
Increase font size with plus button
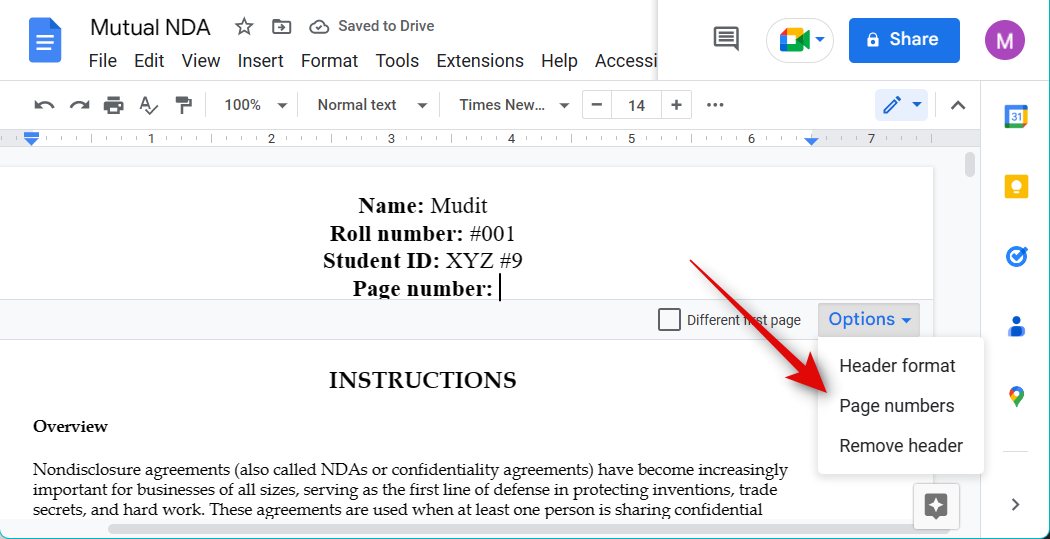(677, 105)
